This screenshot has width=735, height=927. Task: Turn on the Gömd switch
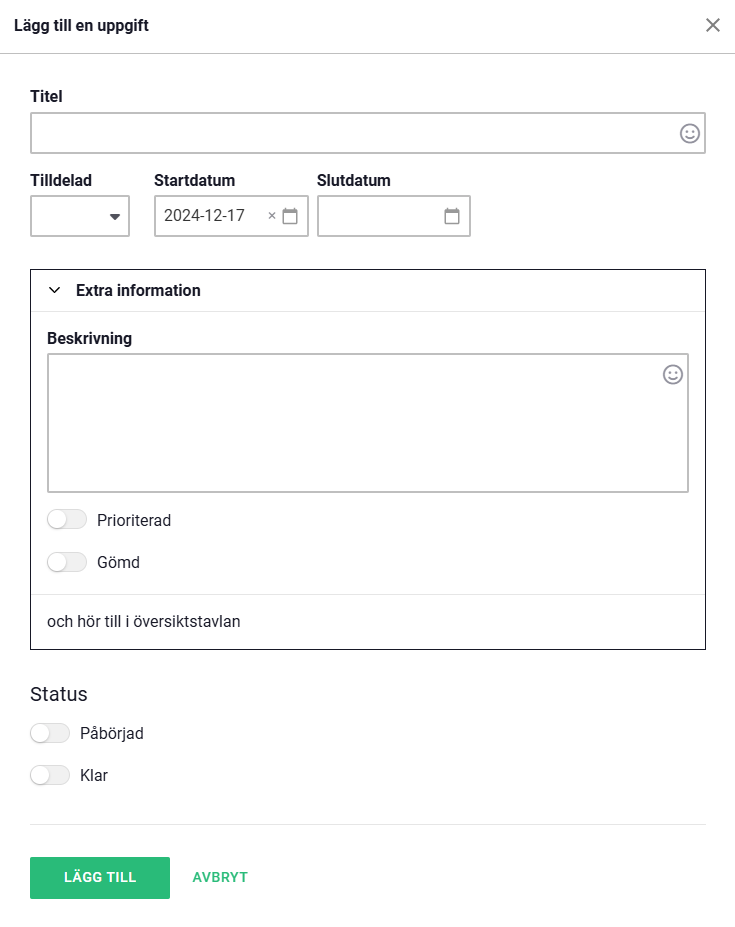pyautogui.click(x=67, y=562)
